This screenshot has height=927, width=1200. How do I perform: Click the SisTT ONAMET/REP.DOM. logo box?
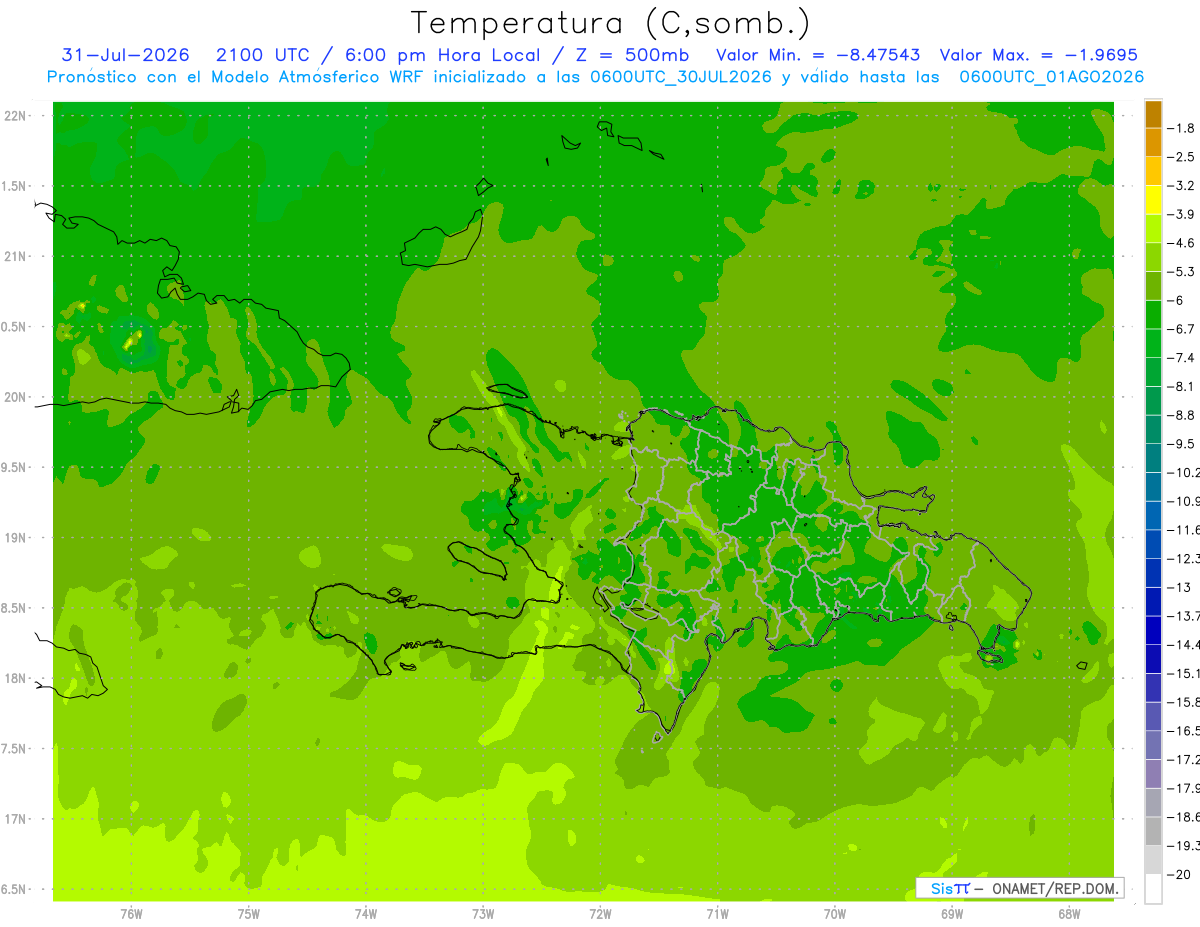1019,888
